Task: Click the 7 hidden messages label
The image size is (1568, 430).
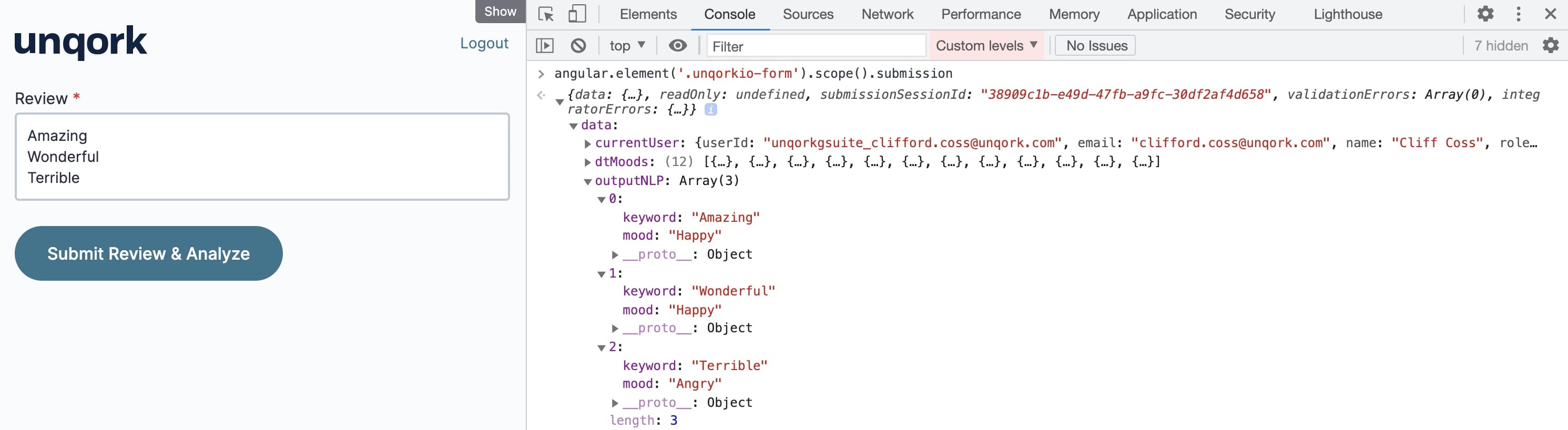Action: click(1501, 46)
